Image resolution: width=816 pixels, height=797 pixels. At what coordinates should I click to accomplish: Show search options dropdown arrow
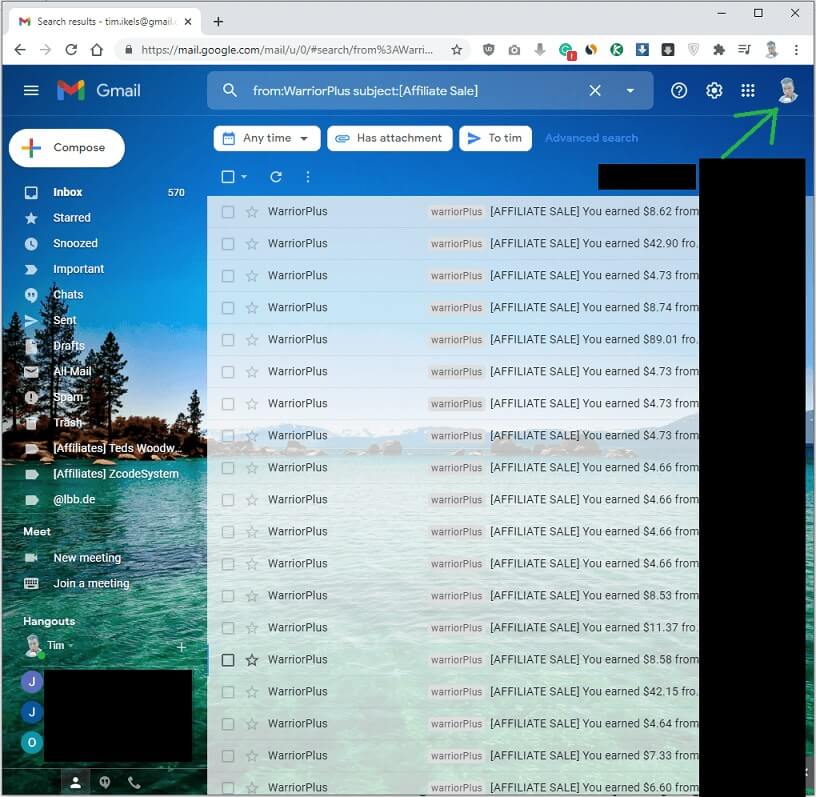pyautogui.click(x=630, y=91)
